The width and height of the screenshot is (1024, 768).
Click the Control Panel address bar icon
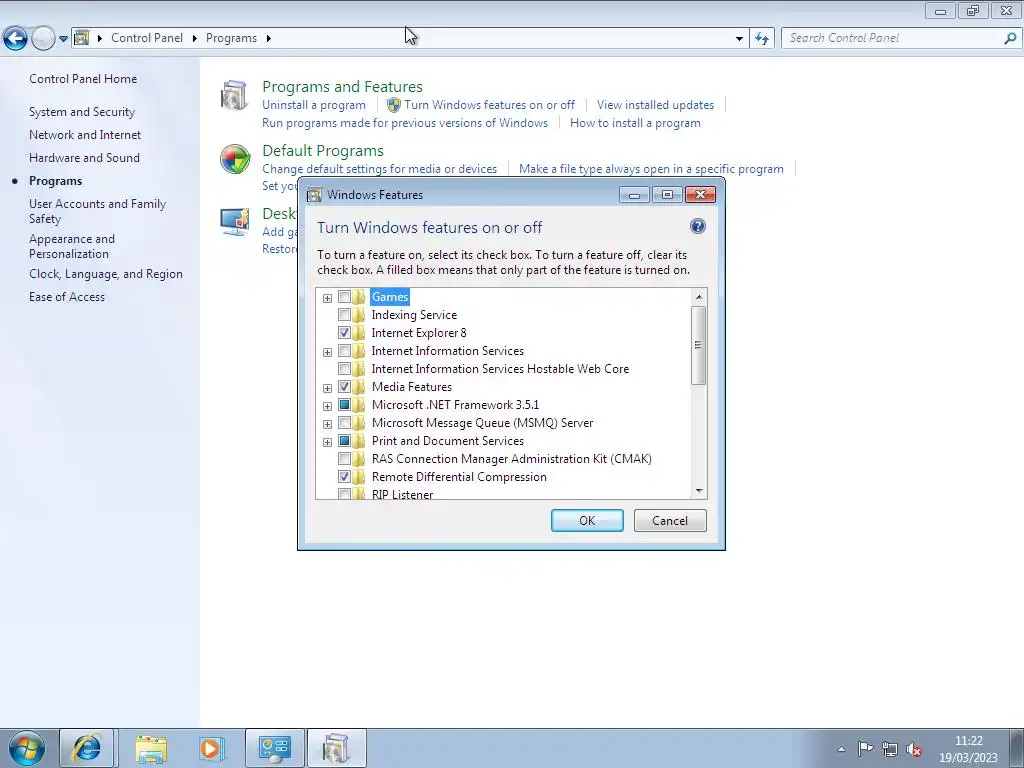point(82,38)
